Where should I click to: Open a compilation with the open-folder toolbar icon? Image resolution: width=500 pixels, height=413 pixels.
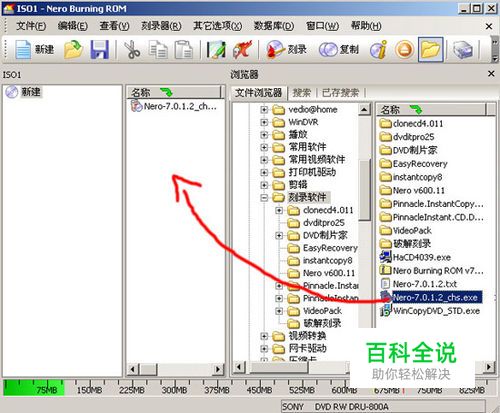point(73,50)
